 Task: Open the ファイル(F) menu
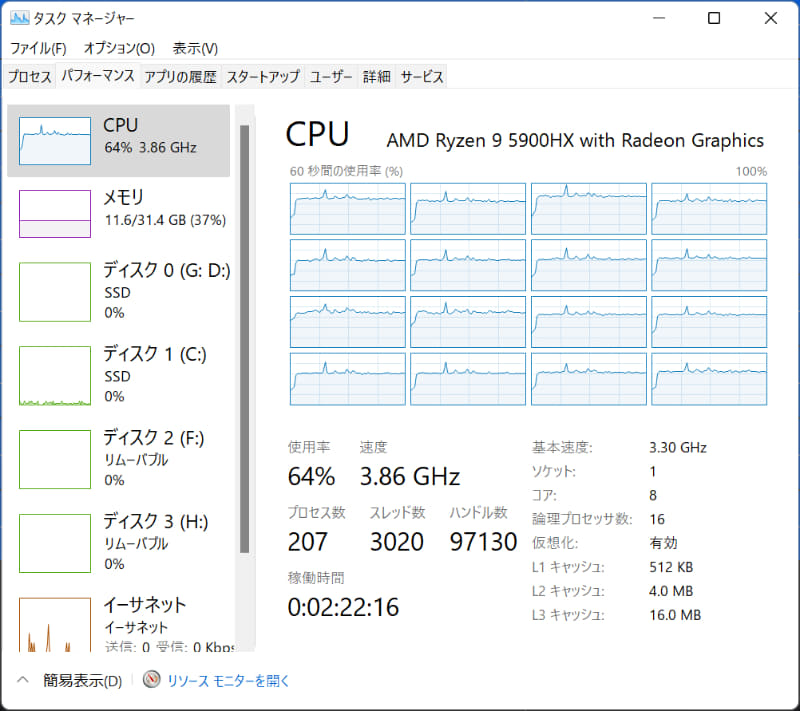[x=38, y=48]
